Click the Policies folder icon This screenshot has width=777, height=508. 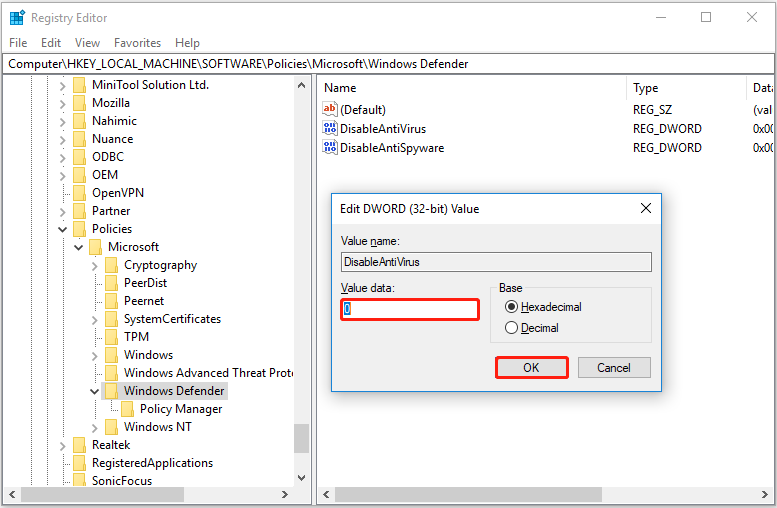coord(79,229)
